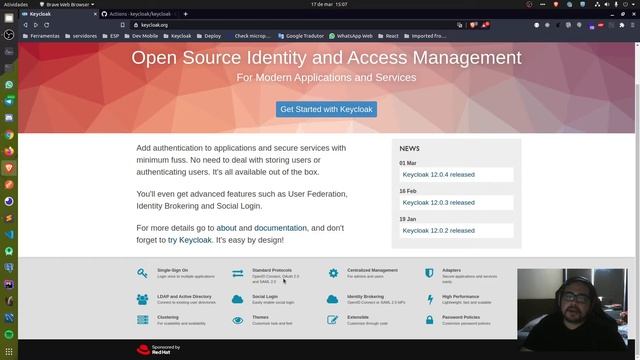Open the Ferramentas bookmarks folder
The height and width of the screenshot is (360, 640).
(x=41, y=36)
